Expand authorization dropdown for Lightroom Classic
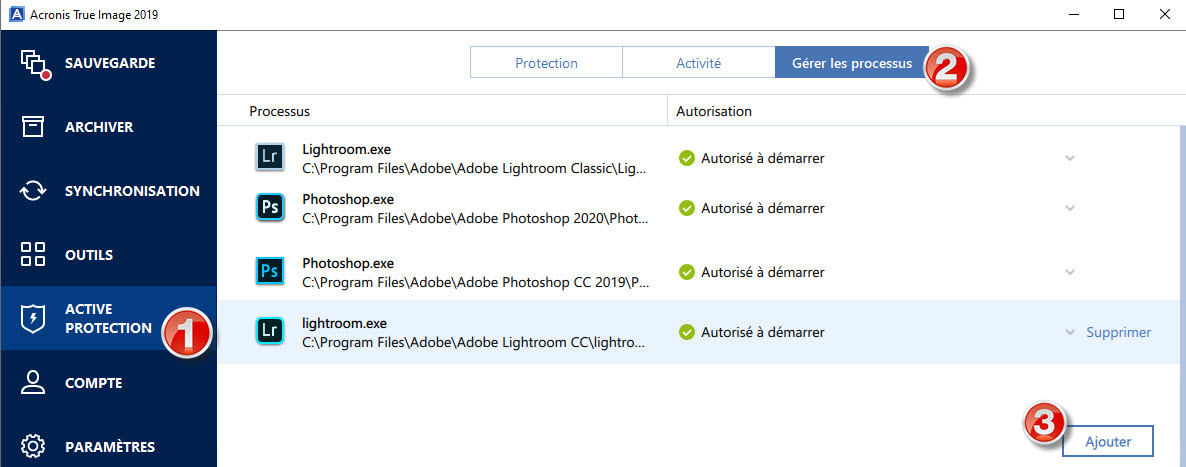This screenshot has height=467, width=1186. 1070,158
